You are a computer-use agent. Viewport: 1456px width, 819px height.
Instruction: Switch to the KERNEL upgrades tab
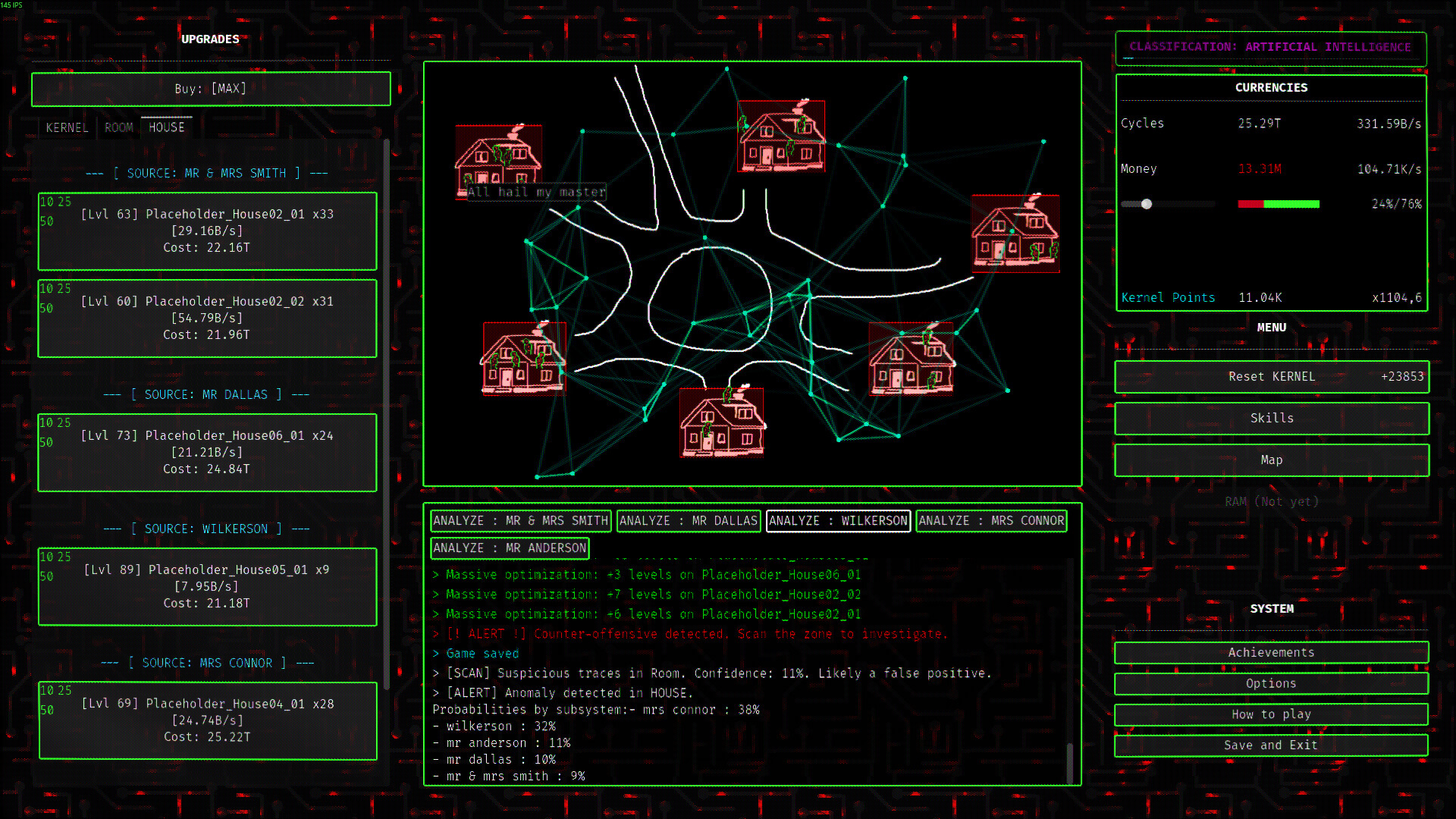67,127
